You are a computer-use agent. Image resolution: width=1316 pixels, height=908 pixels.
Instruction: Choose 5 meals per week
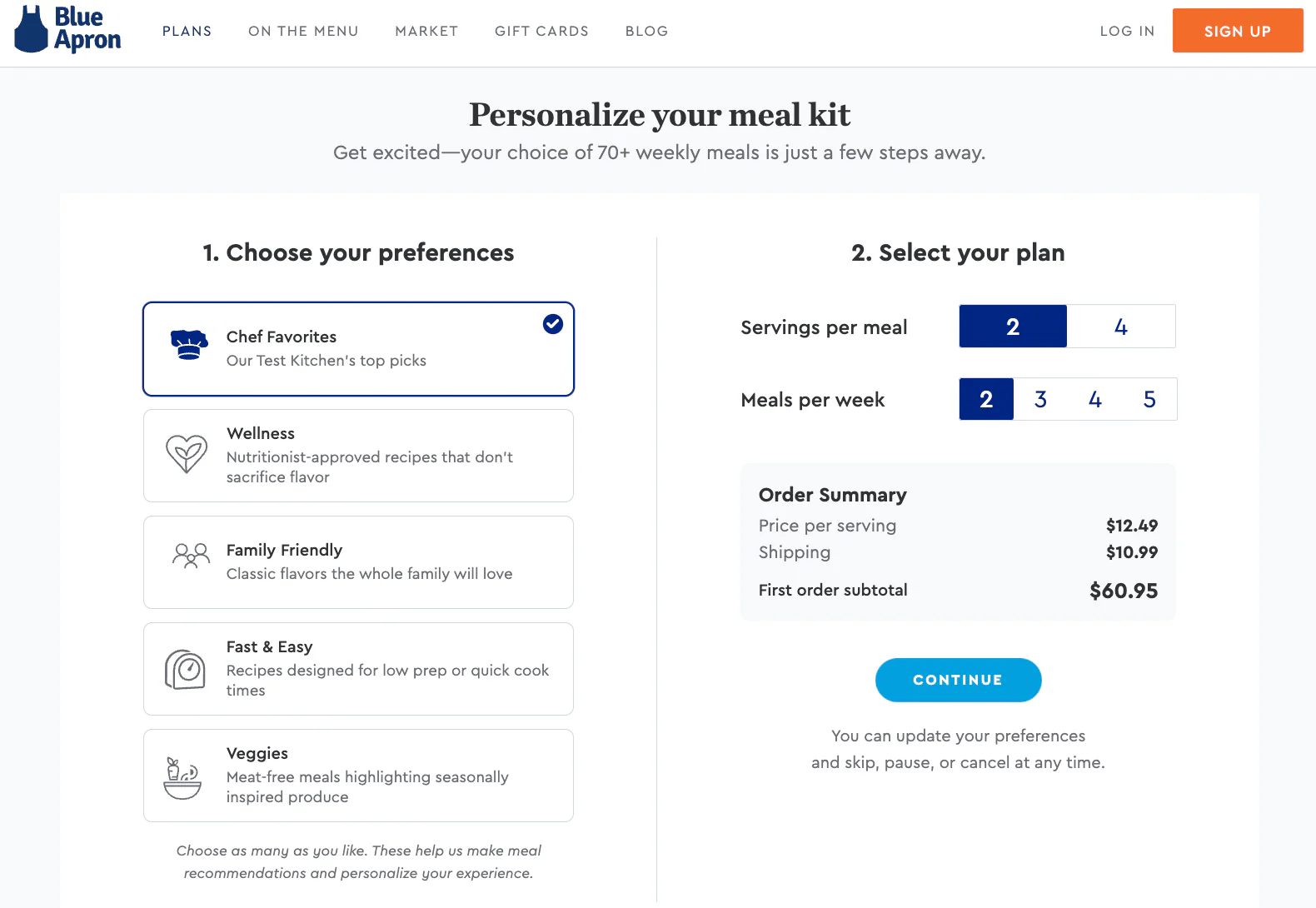(1149, 399)
